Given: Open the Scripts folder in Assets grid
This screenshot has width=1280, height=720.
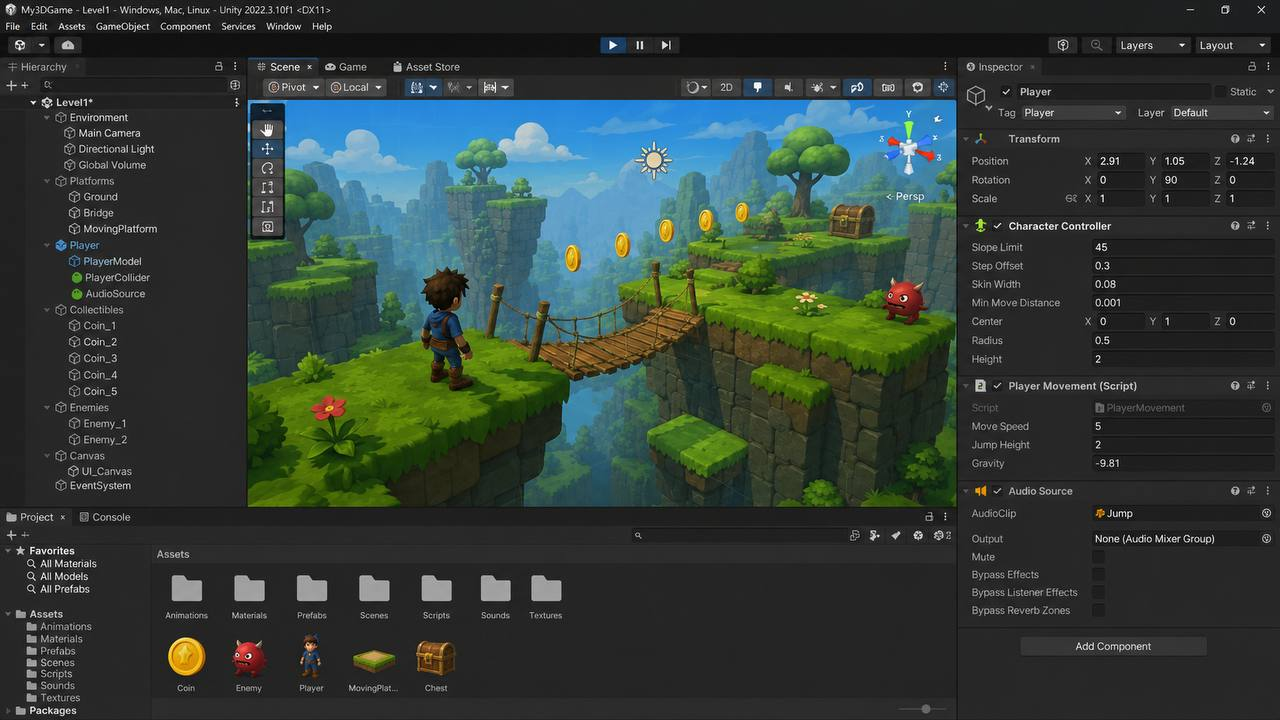Looking at the screenshot, I should [x=436, y=597].
